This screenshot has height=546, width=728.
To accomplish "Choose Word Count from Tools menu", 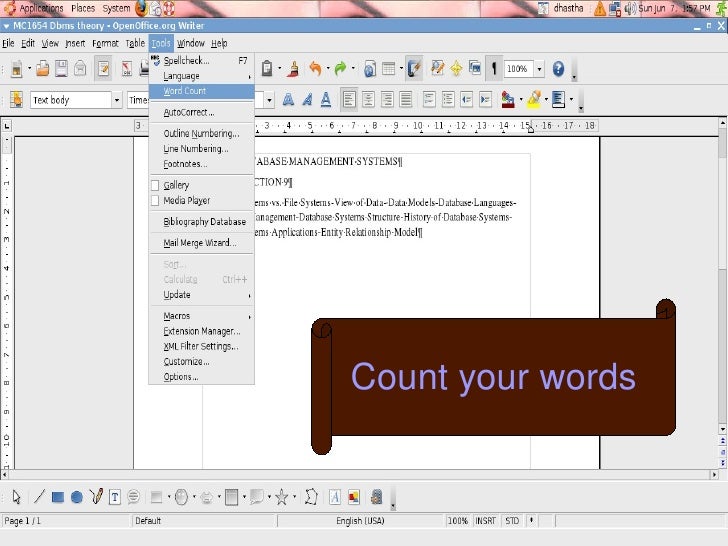I will [185, 91].
